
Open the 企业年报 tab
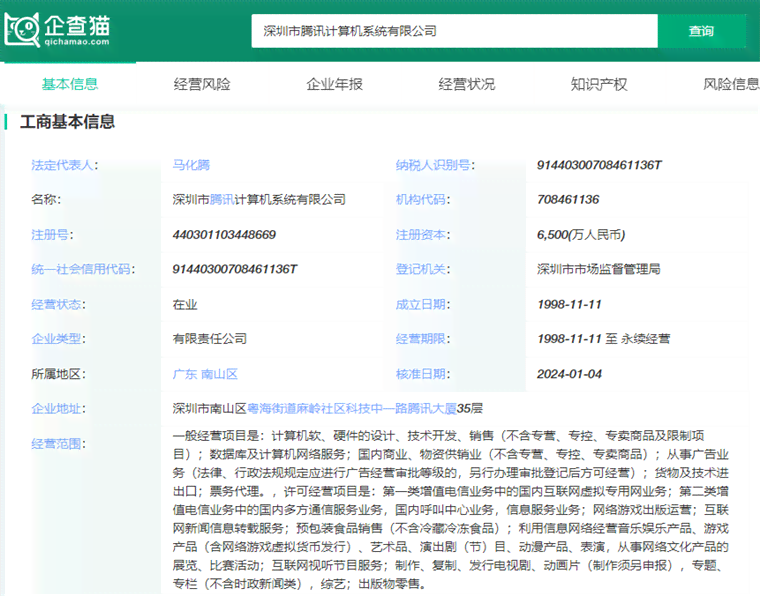pyautogui.click(x=334, y=84)
